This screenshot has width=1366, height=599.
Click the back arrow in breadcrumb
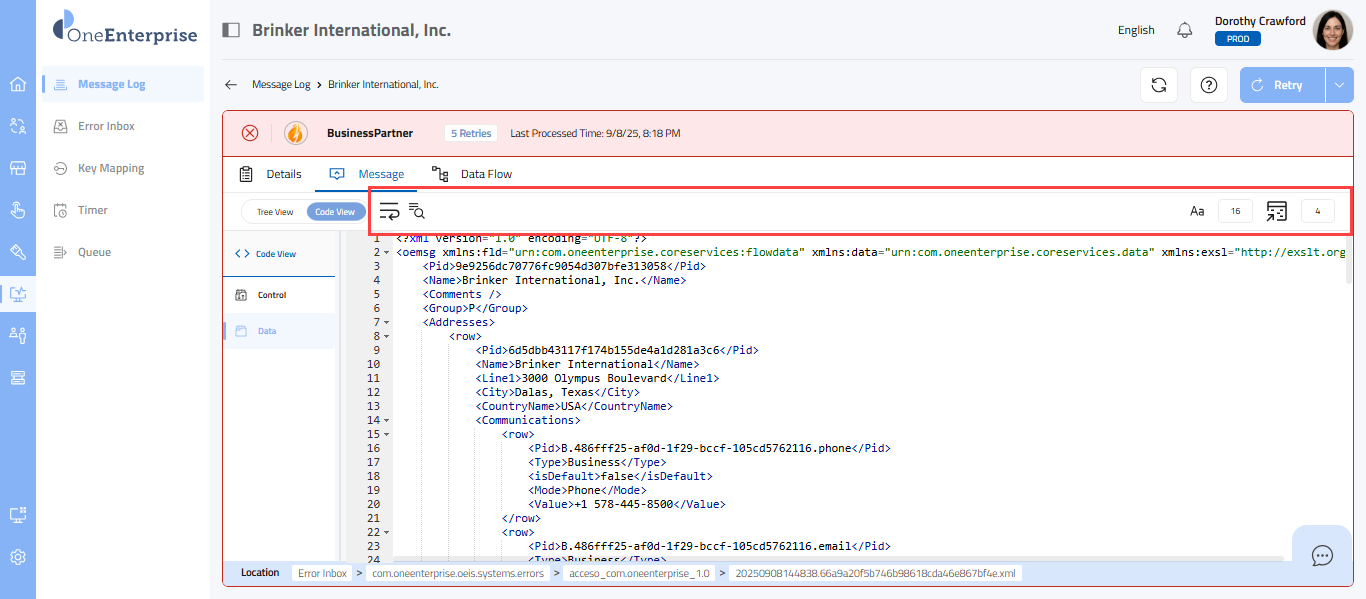[231, 85]
